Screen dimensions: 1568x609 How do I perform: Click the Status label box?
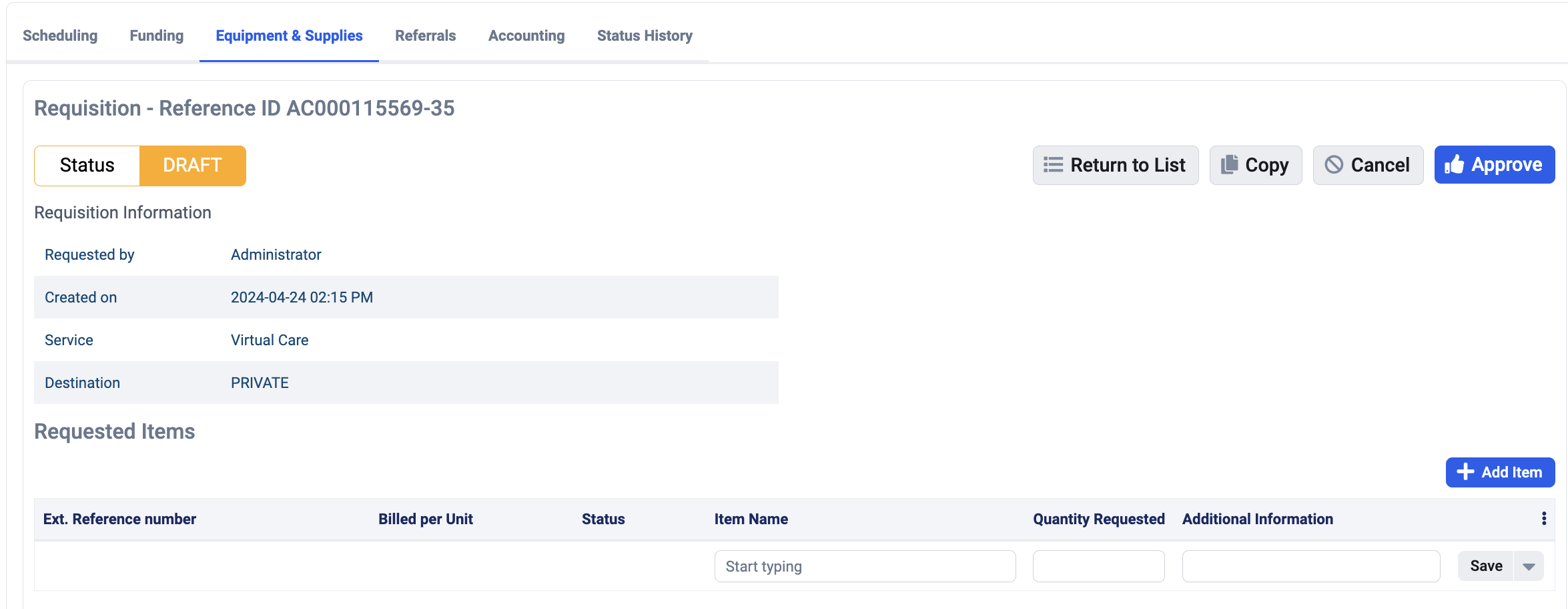pos(87,166)
